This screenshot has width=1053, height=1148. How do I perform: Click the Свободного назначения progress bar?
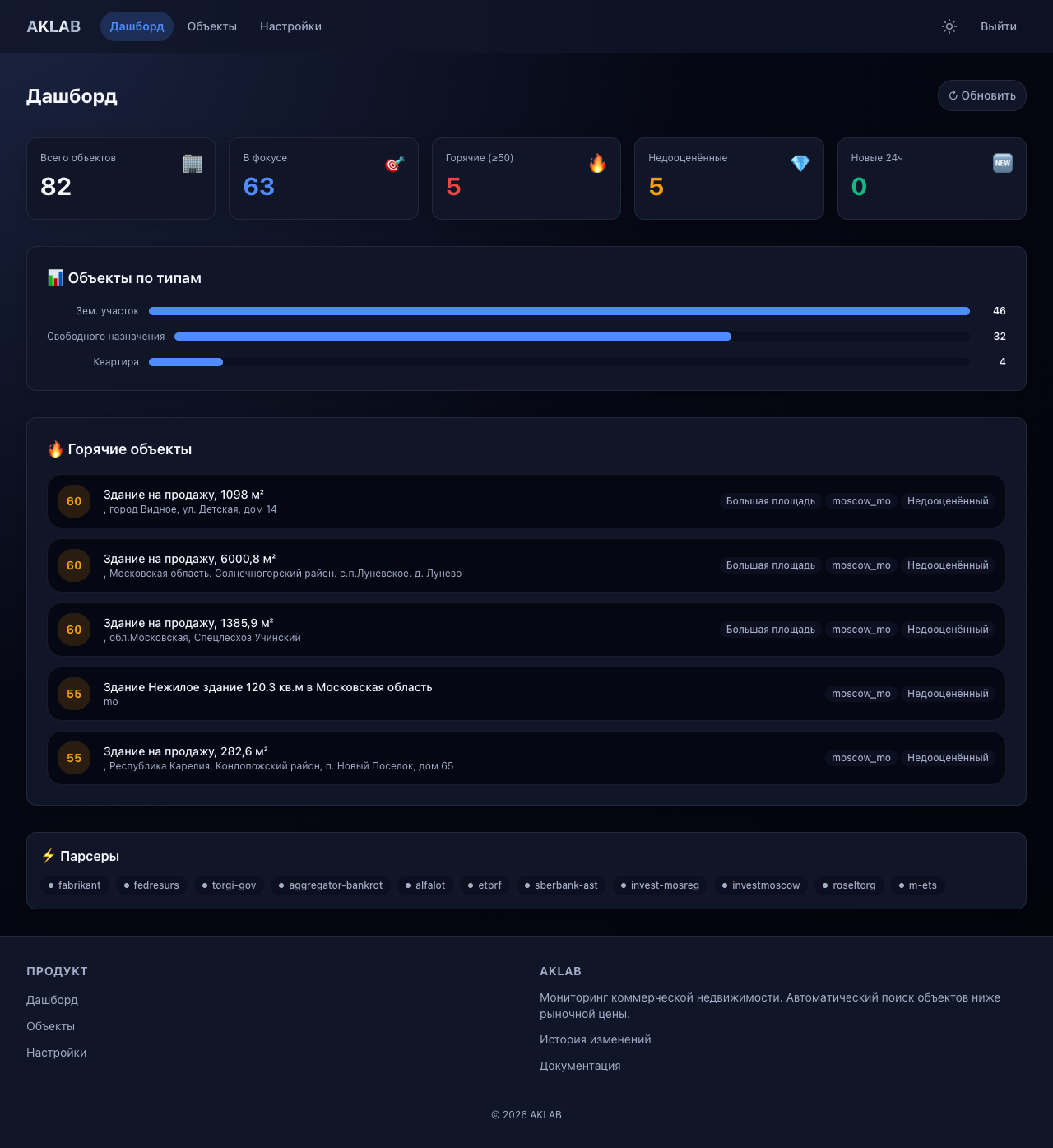[572, 337]
